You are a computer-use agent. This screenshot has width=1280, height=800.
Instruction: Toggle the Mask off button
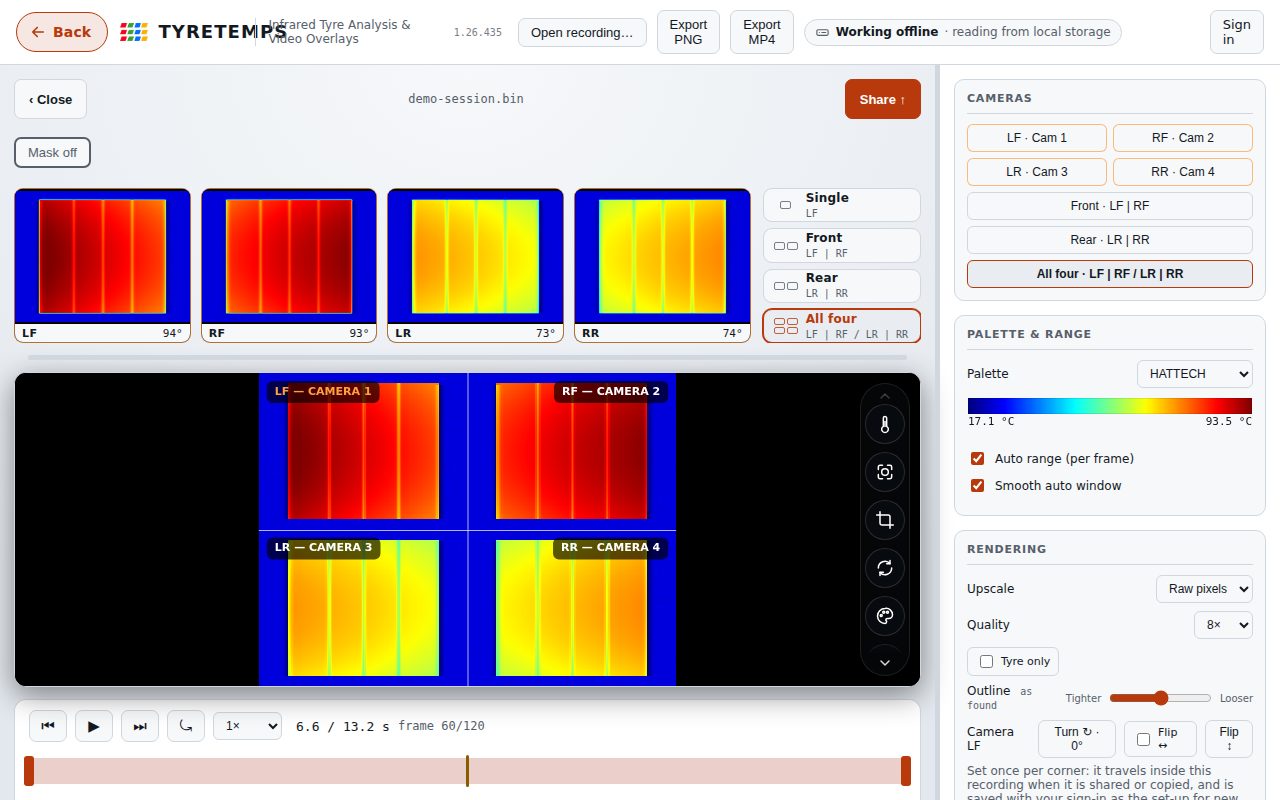53,153
